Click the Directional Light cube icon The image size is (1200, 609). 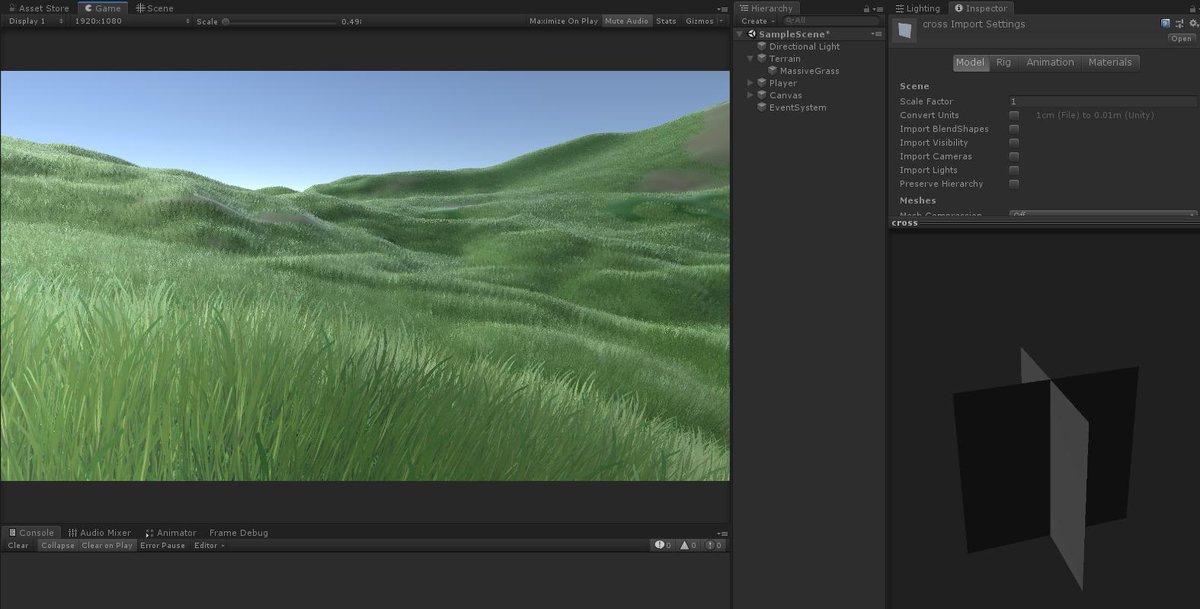pyautogui.click(x=762, y=46)
